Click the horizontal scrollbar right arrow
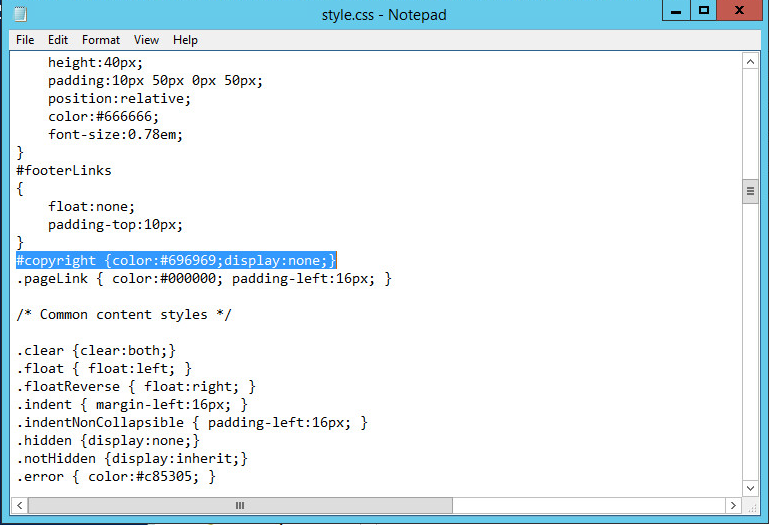This screenshot has height=525, width=769. [x=733, y=505]
